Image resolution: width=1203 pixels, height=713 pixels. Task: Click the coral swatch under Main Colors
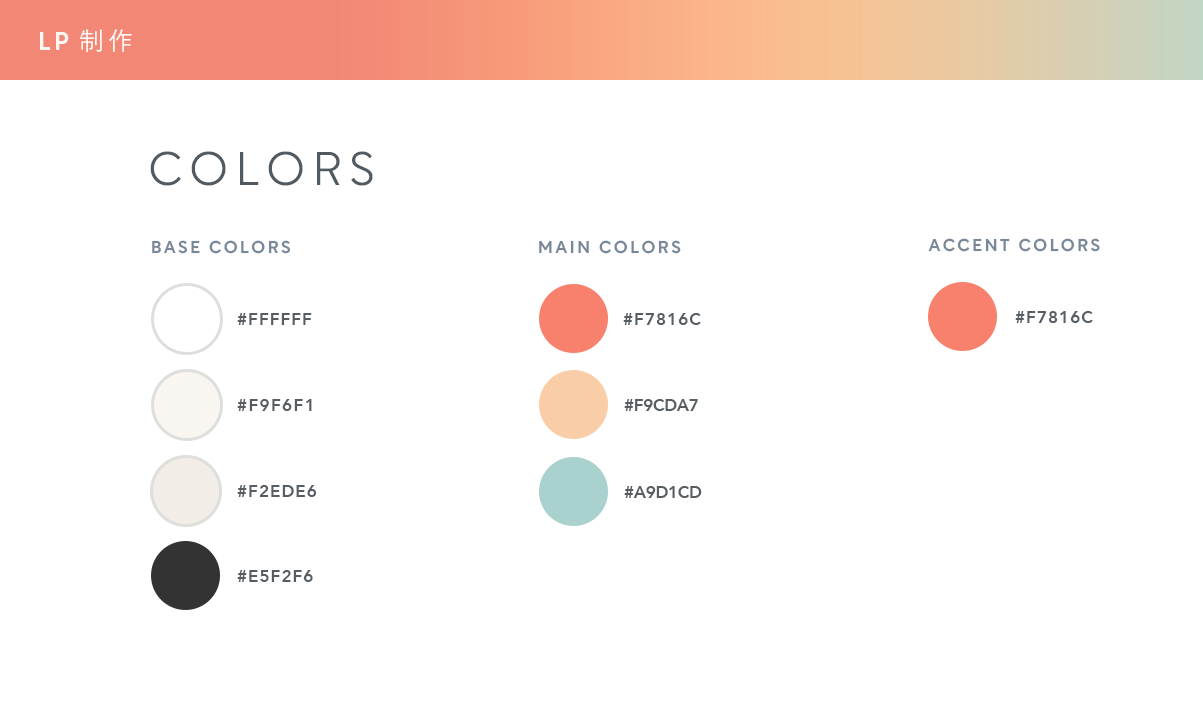573,319
